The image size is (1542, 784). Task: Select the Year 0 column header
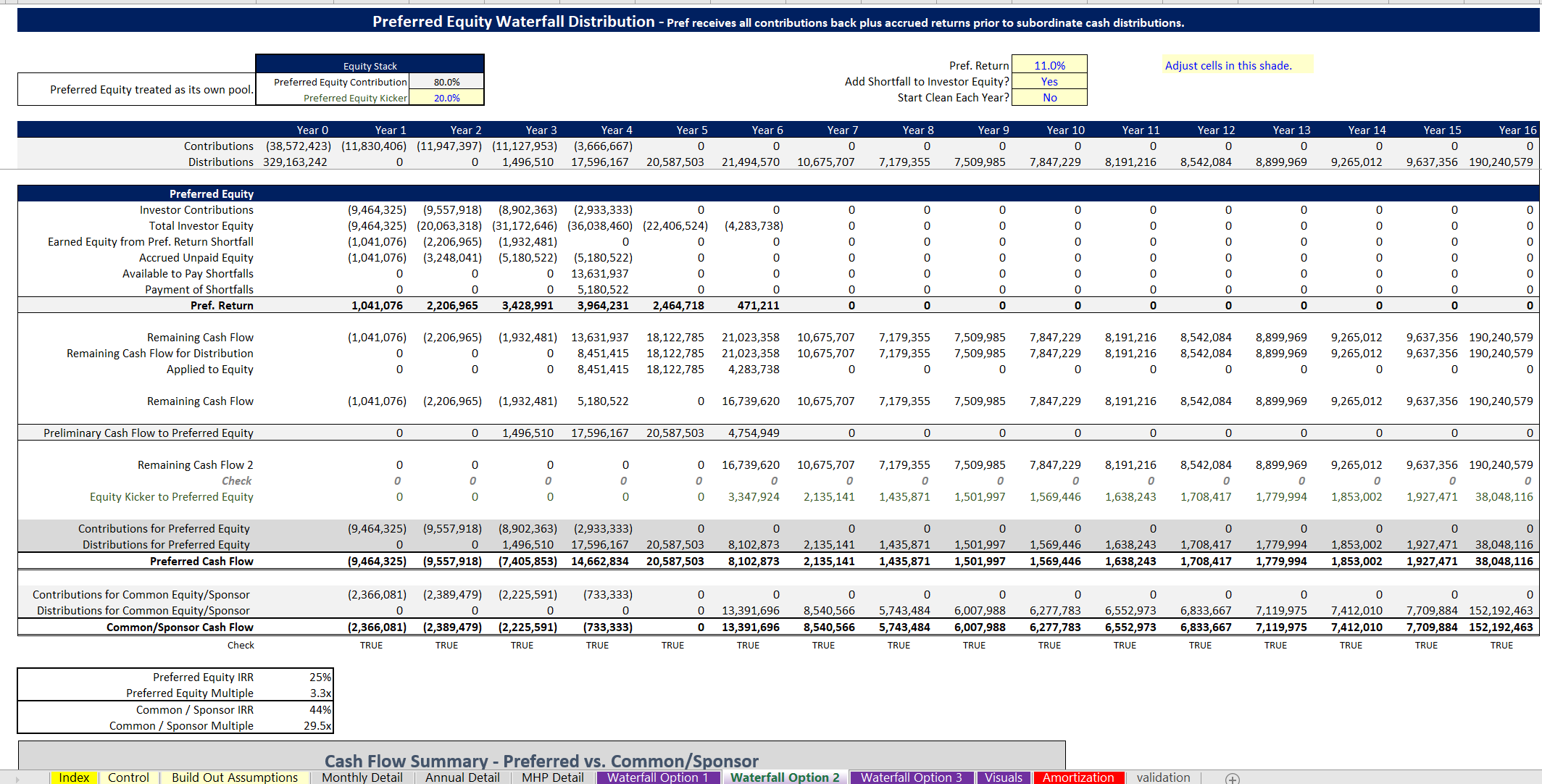point(312,130)
